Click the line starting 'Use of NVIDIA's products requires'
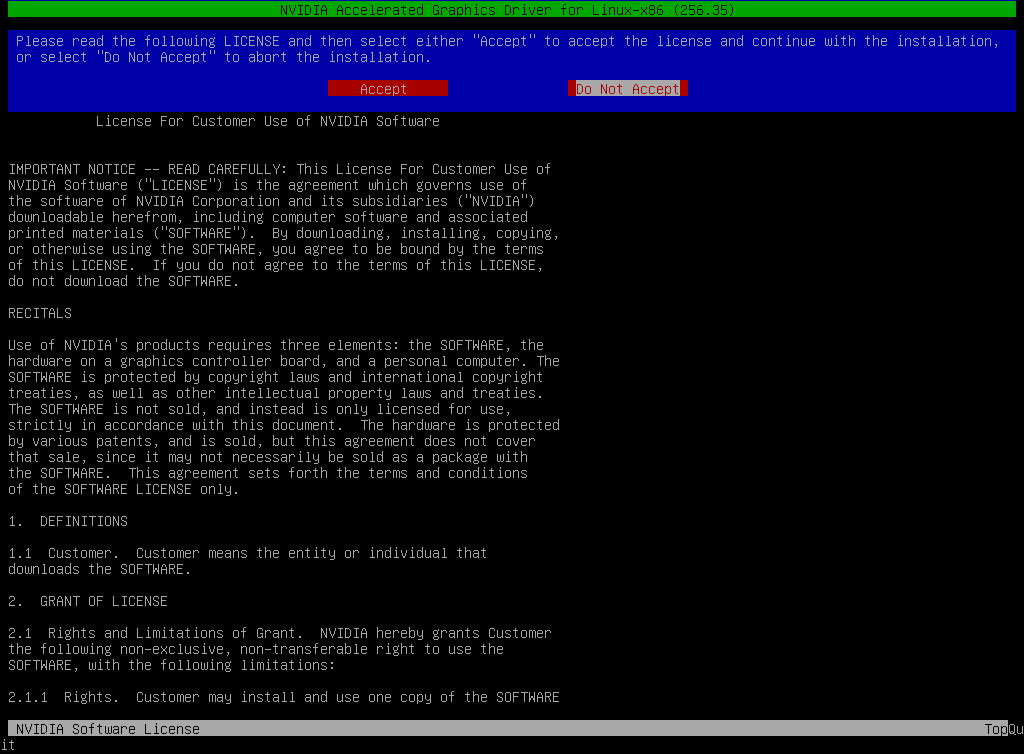This screenshot has width=1024, height=754. click(276, 345)
